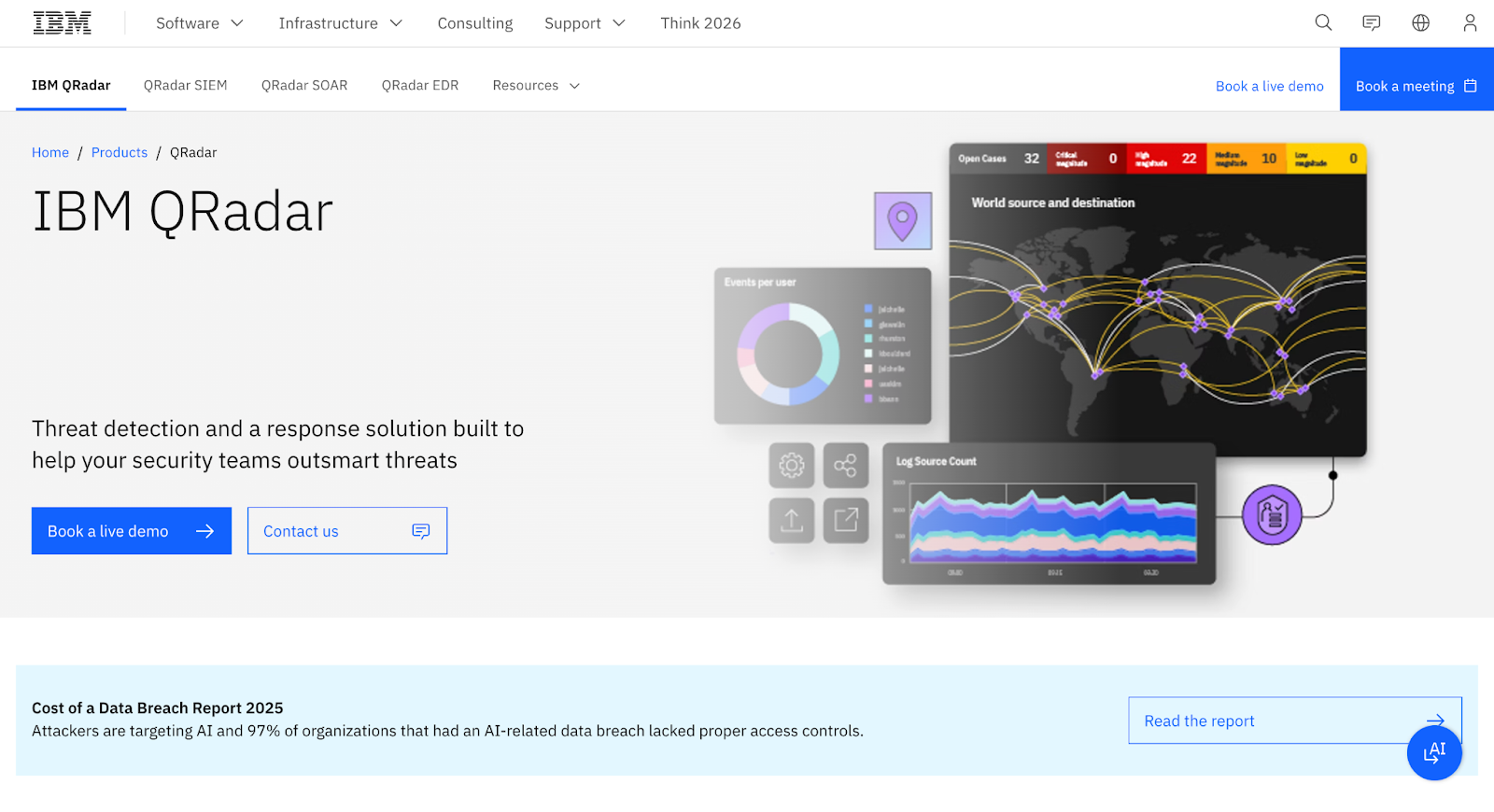Open the search magnifier icon
The height and width of the screenshot is (812, 1494).
(1323, 22)
